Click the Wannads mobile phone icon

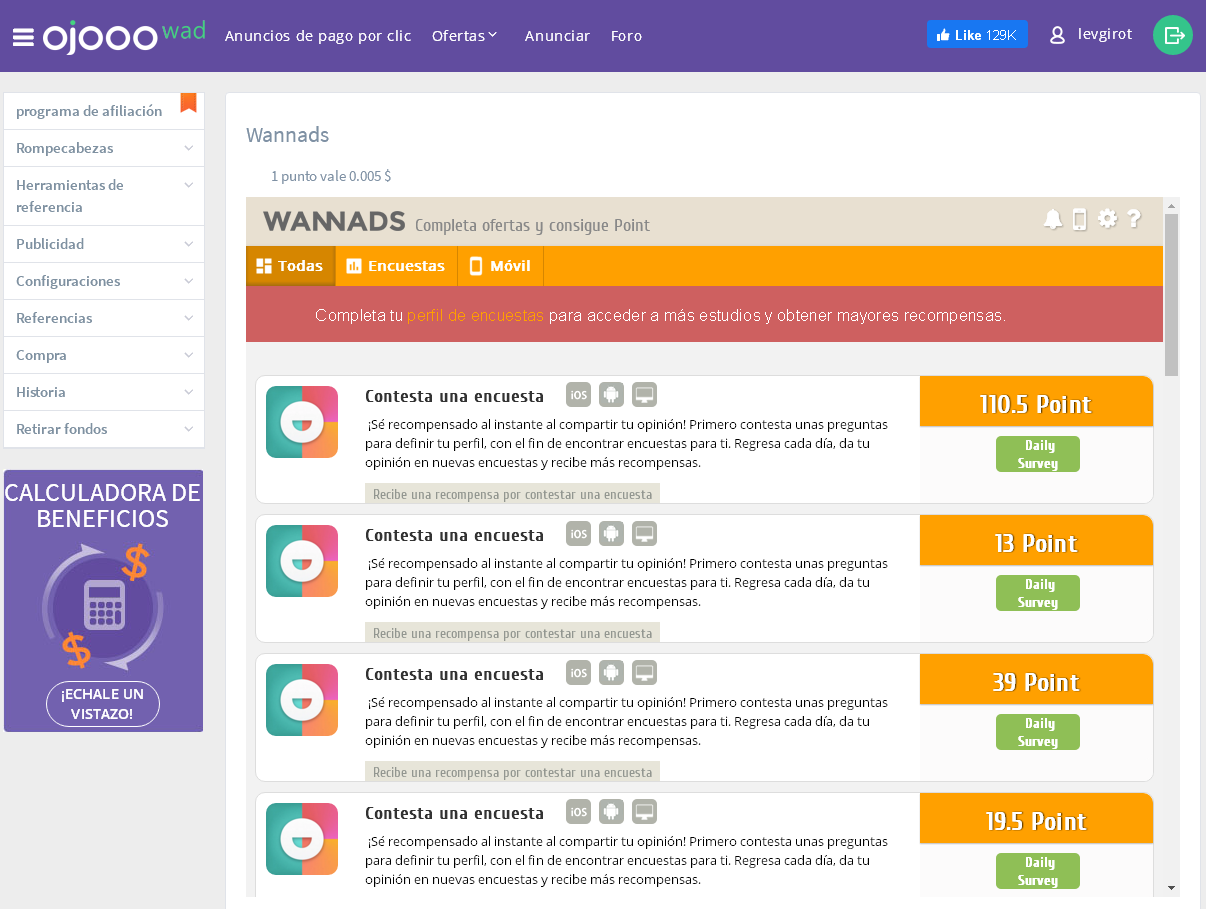(x=1080, y=219)
